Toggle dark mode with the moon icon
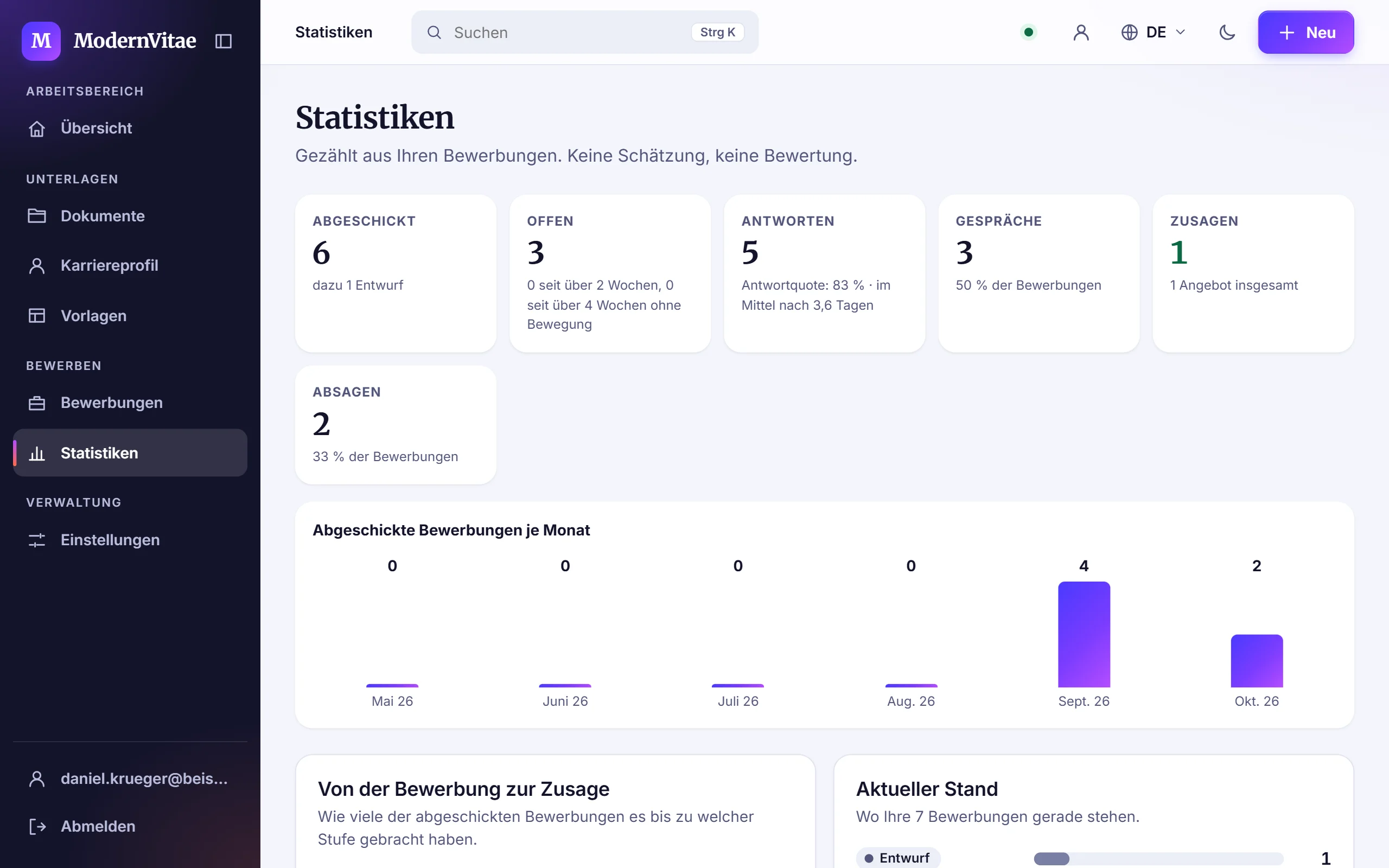Screen dimensions: 1389x868 tap(1227, 32)
